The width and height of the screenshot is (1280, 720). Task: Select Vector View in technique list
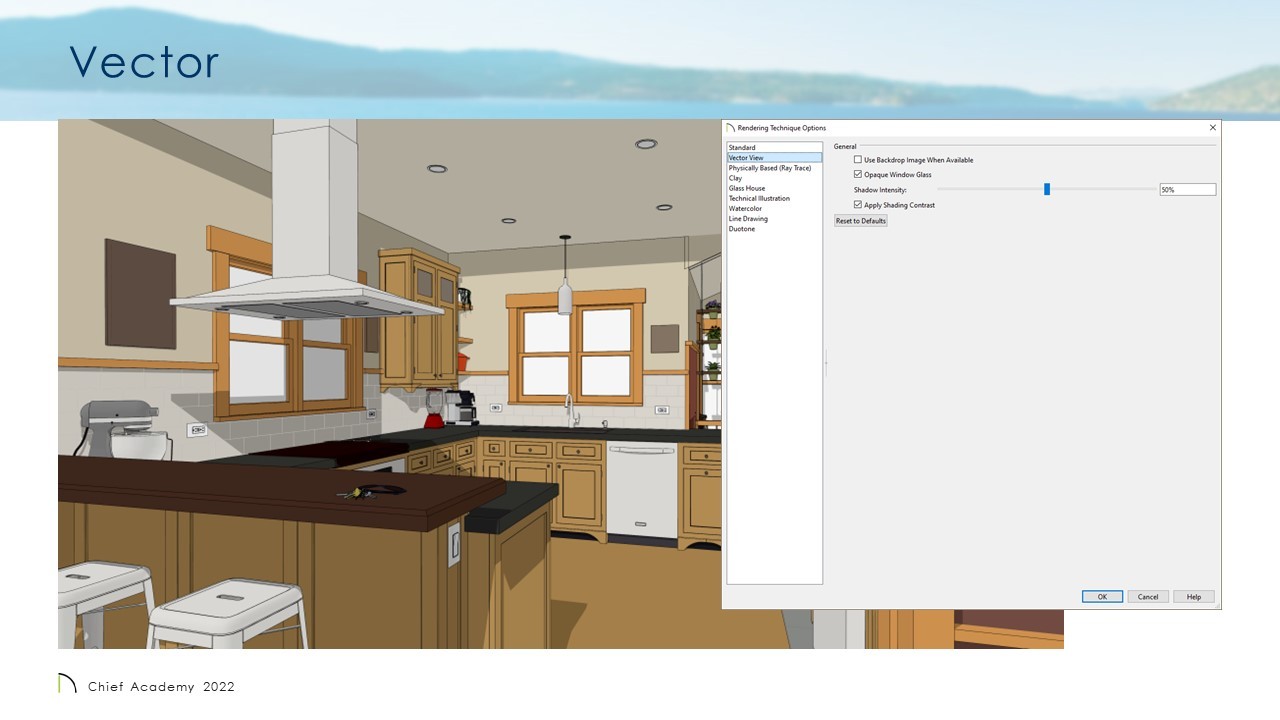point(746,158)
